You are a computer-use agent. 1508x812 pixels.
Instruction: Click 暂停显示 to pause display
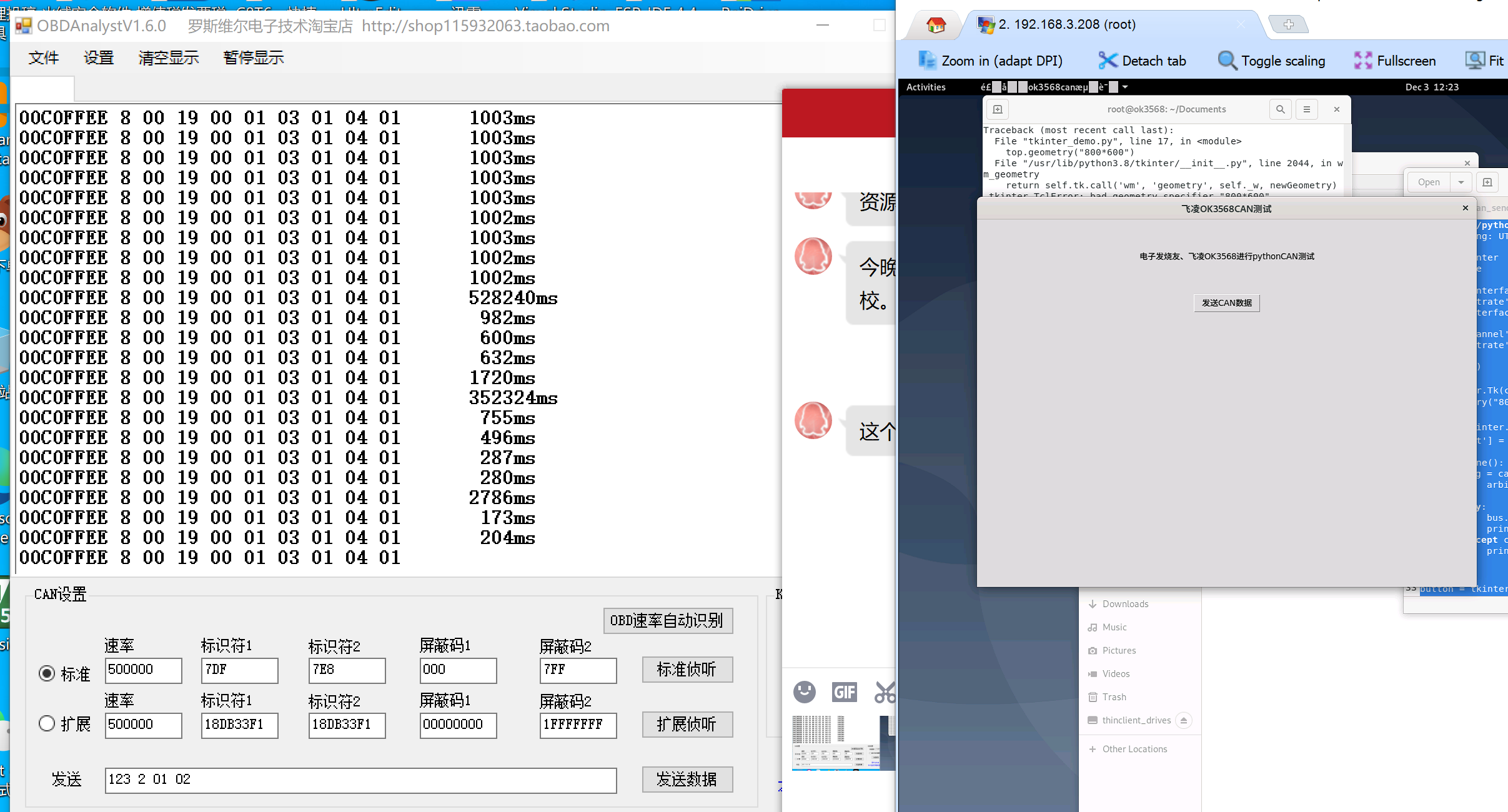[x=254, y=58]
